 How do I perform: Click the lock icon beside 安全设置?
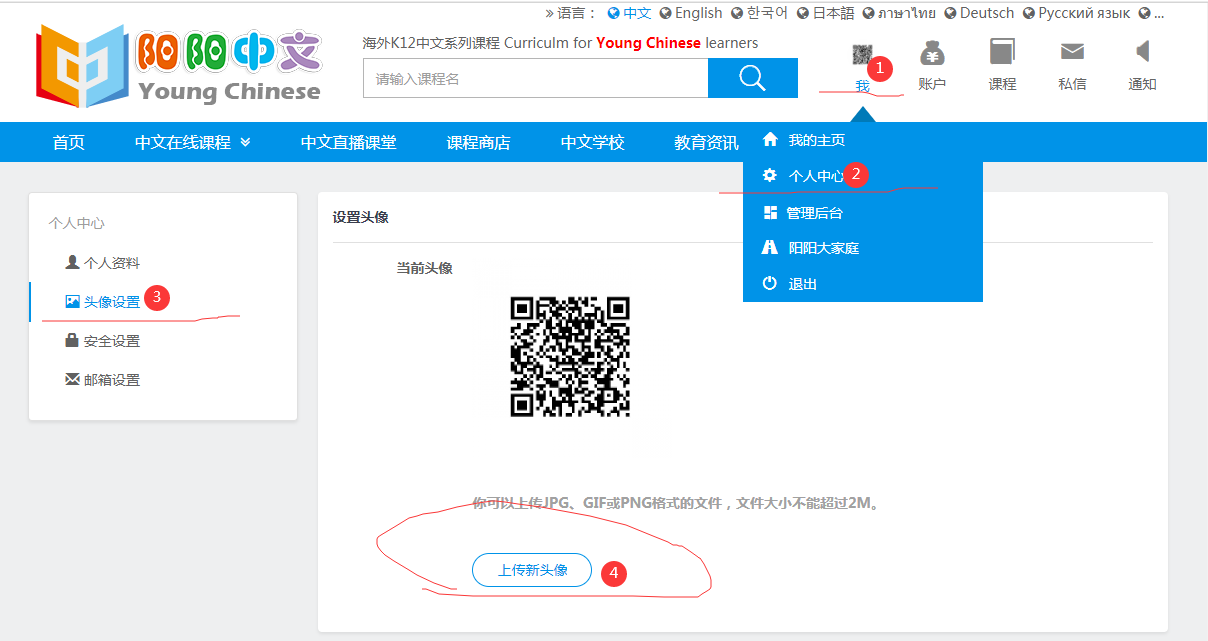tap(72, 340)
